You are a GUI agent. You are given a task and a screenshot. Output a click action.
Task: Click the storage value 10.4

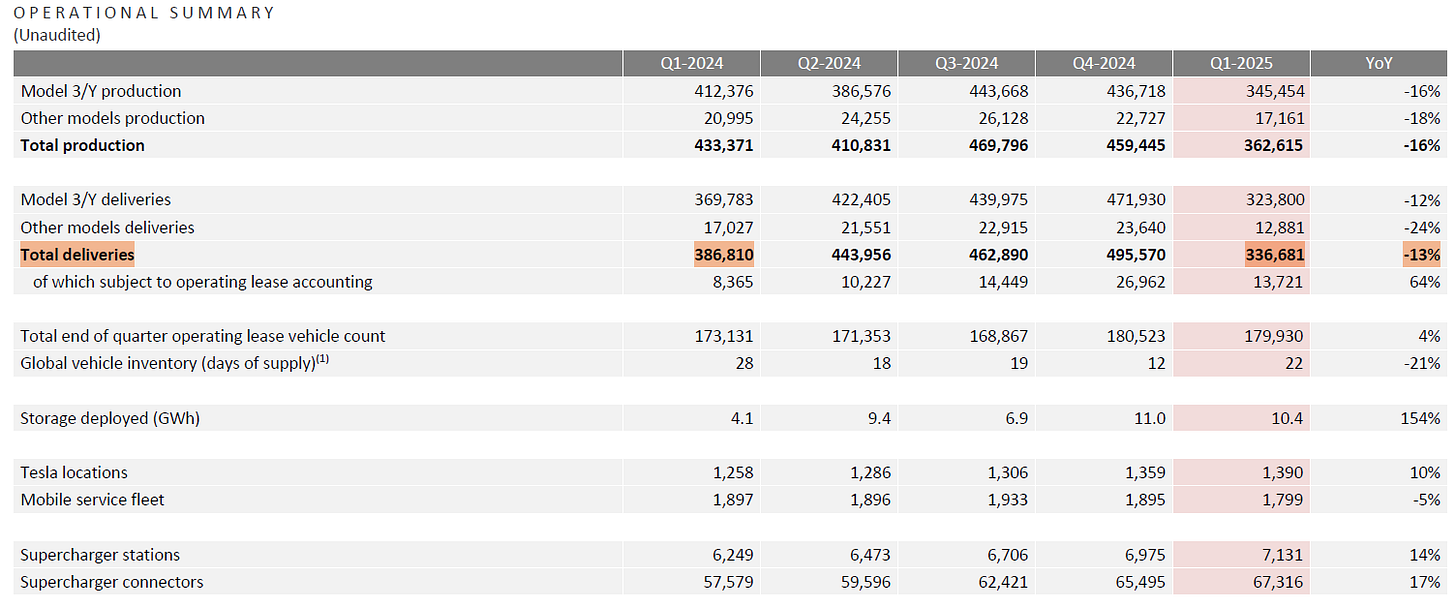click(x=1288, y=418)
